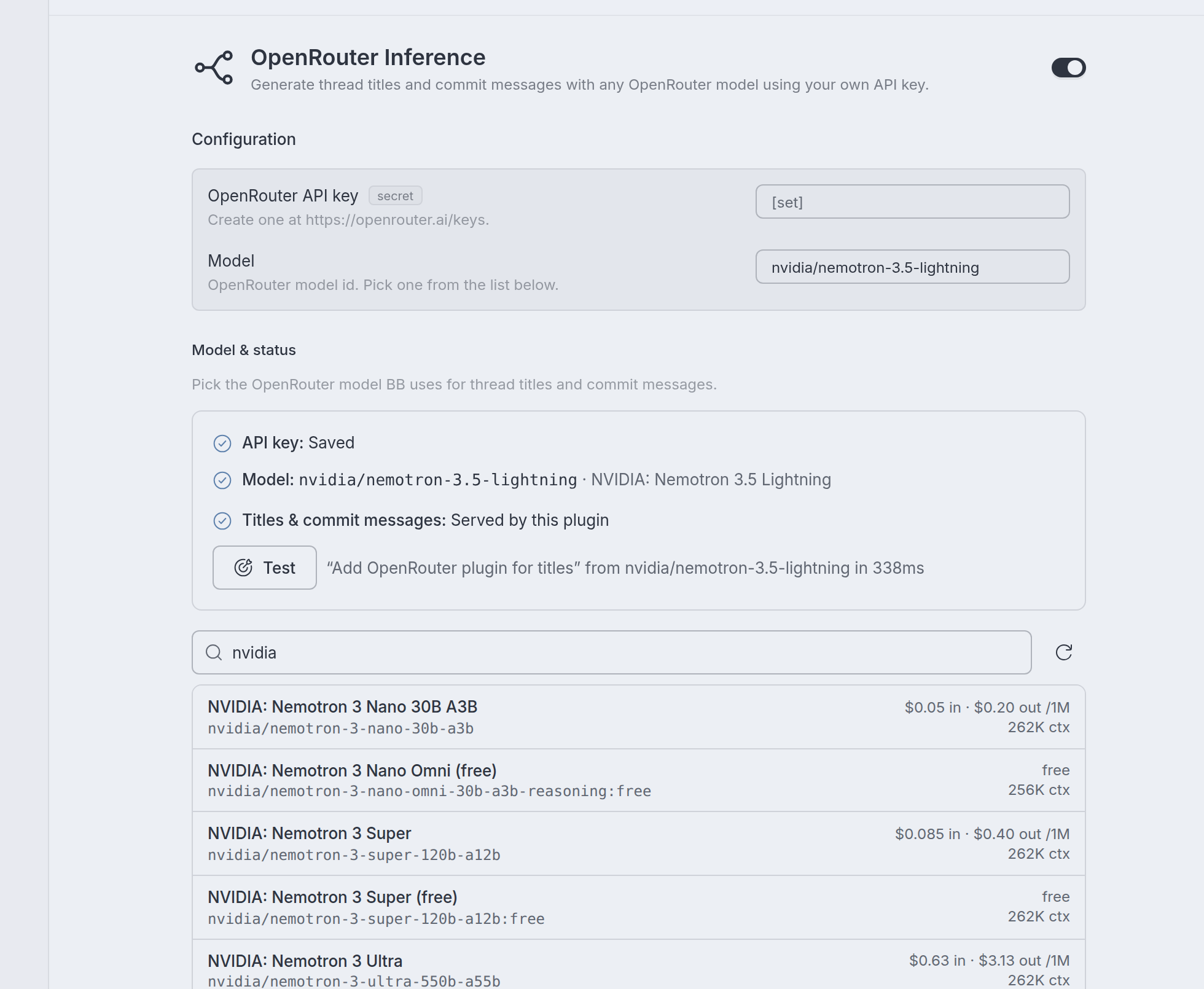Click the API key Saved check icon
Image resolution: width=1204 pixels, height=989 pixels.
[222, 444]
